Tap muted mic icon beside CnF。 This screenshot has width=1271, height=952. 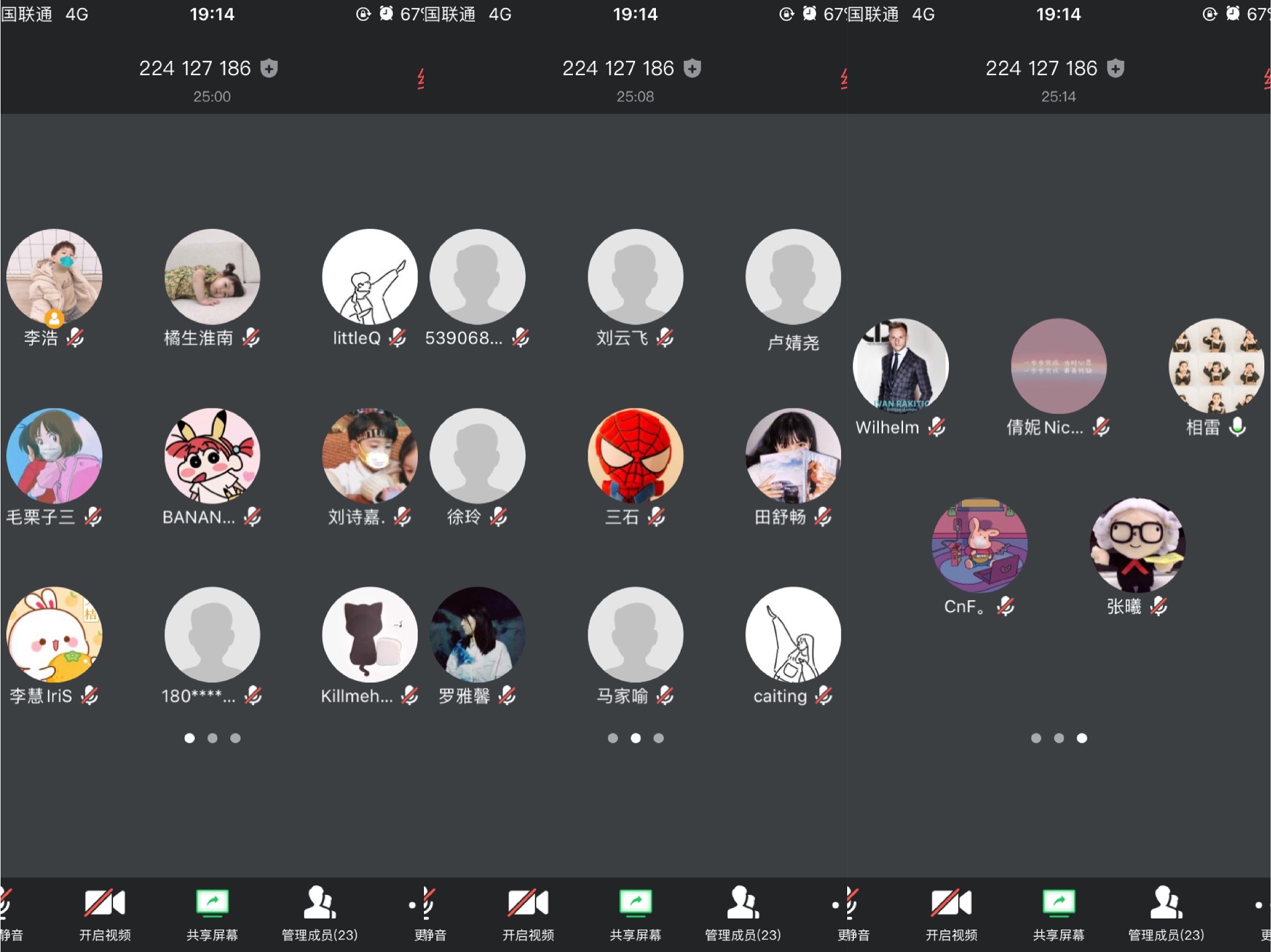tap(1006, 606)
